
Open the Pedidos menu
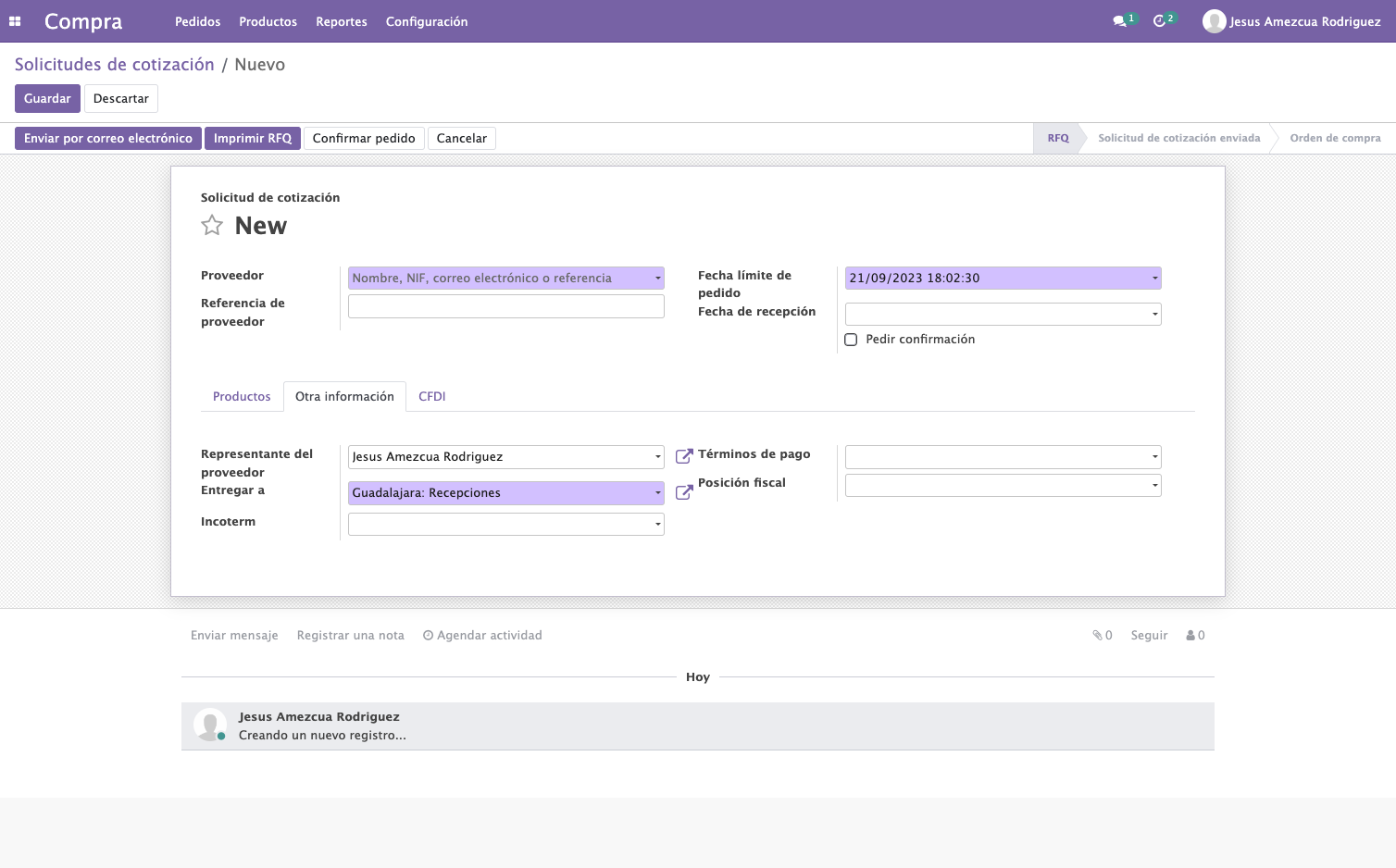(x=197, y=21)
